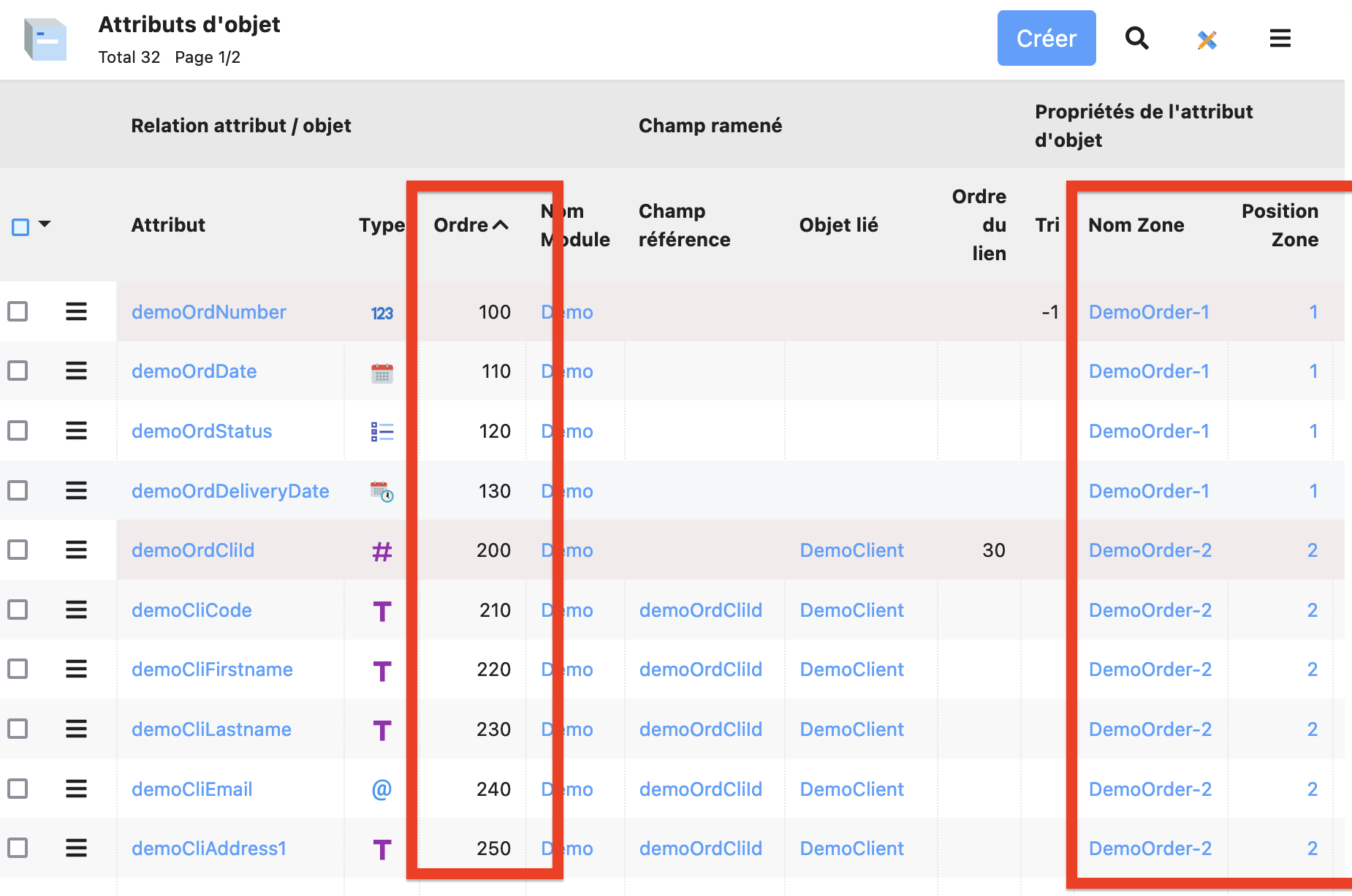Click the # type icon for demoOrdCliId
This screenshot has height=896, width=1352.
click(x=382, y=551)
